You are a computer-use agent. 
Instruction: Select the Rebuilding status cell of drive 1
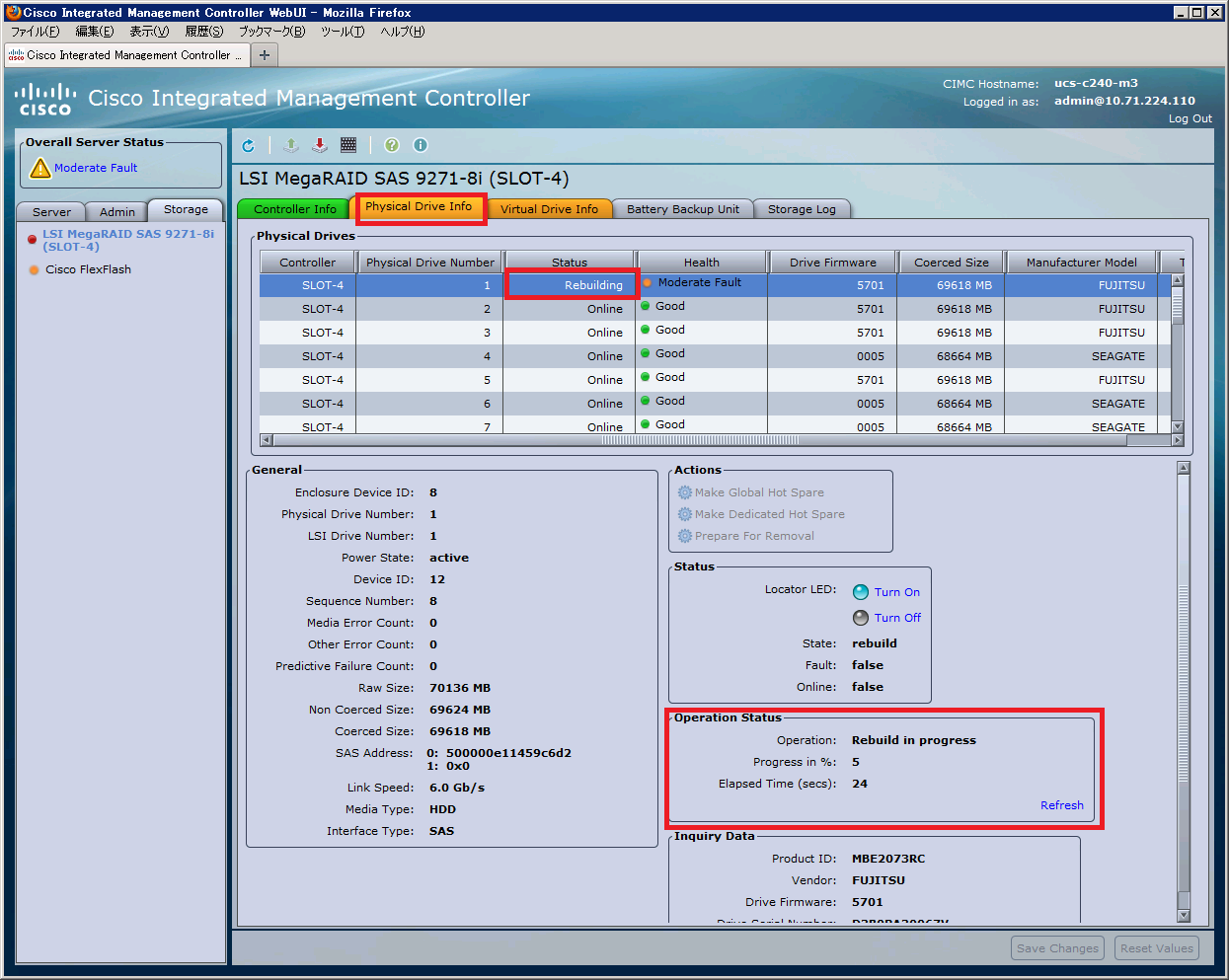[x=571, y=285]
